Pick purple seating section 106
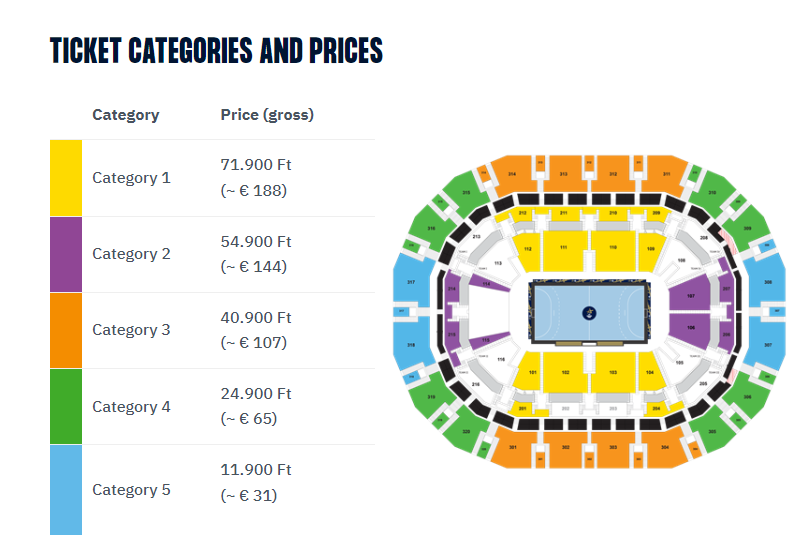The image size is (812, 549). point(690,328)
